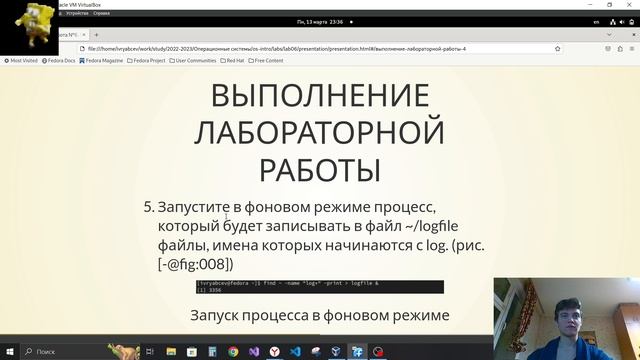Open VirtualBox Справка menu

101,13
